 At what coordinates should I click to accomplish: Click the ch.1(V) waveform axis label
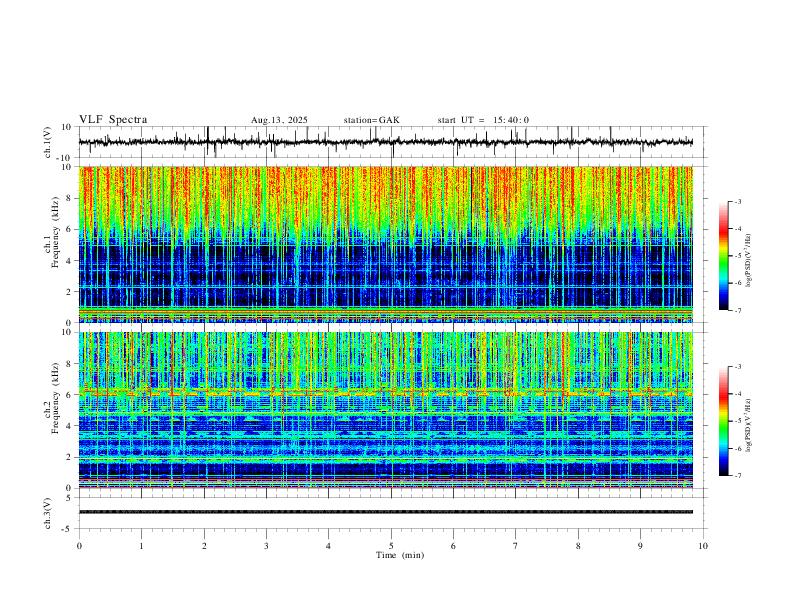coord(48,142)
